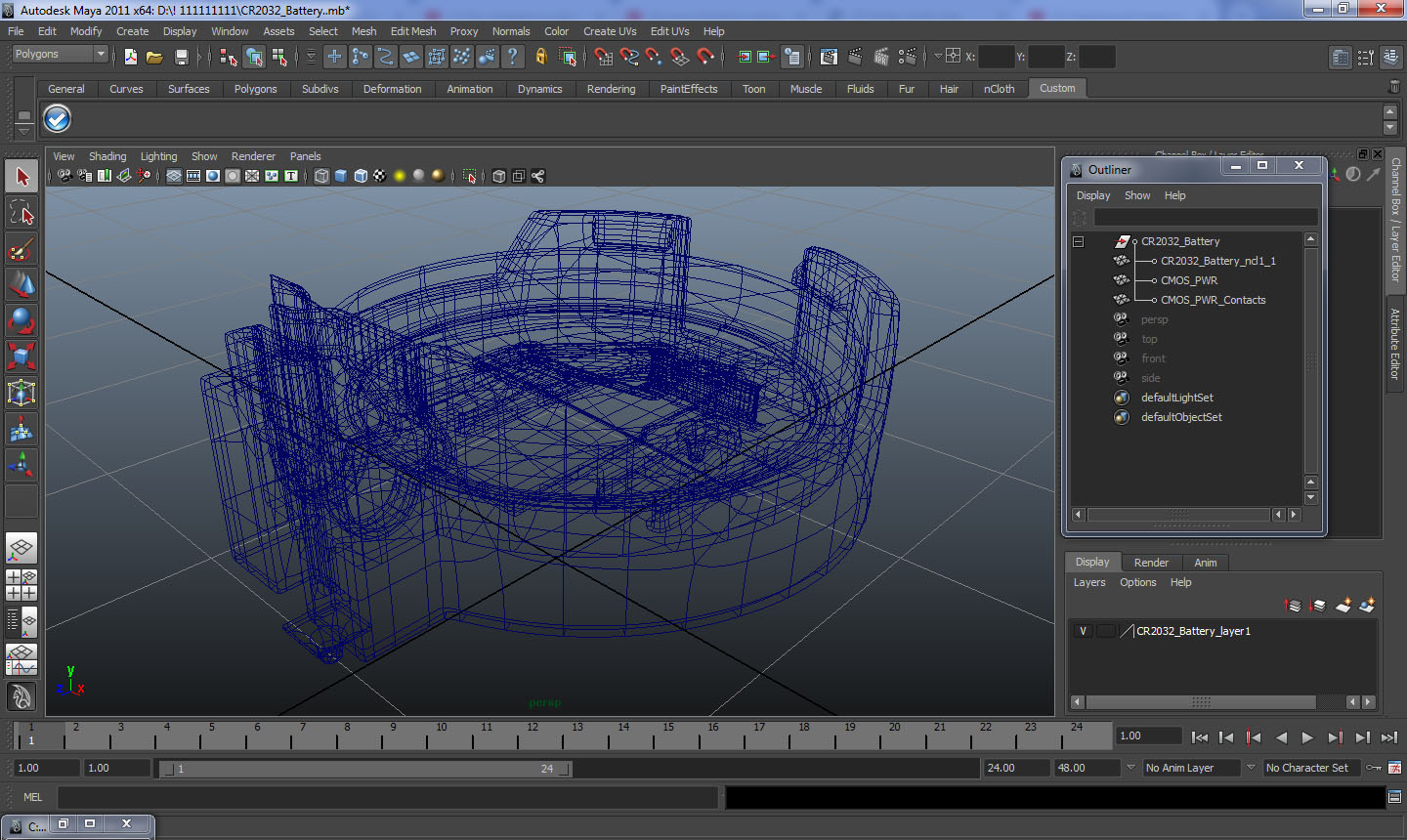The image size is (1407, 840).
Task: Toggle the Tool Settings panel icon
Action: [1366, 58]
